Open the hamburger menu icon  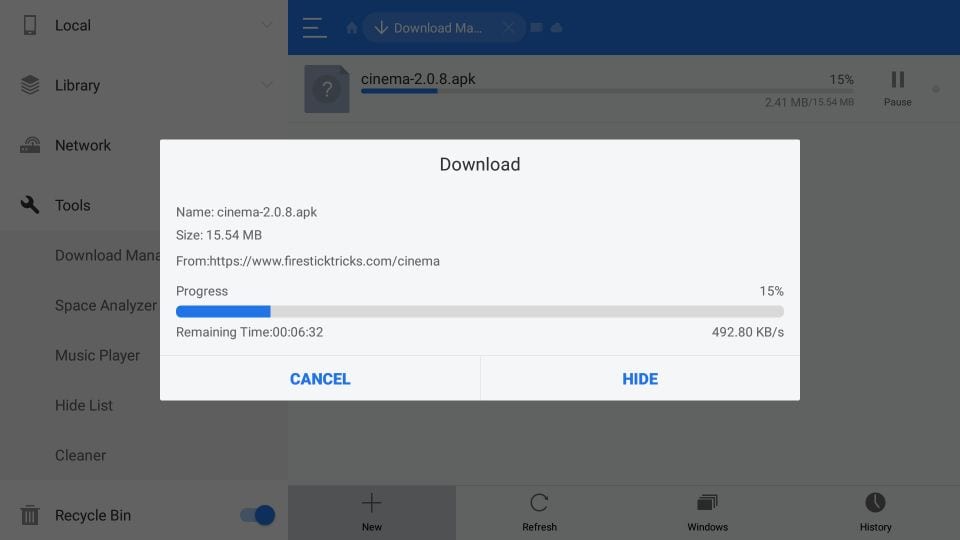pos(314,28)
